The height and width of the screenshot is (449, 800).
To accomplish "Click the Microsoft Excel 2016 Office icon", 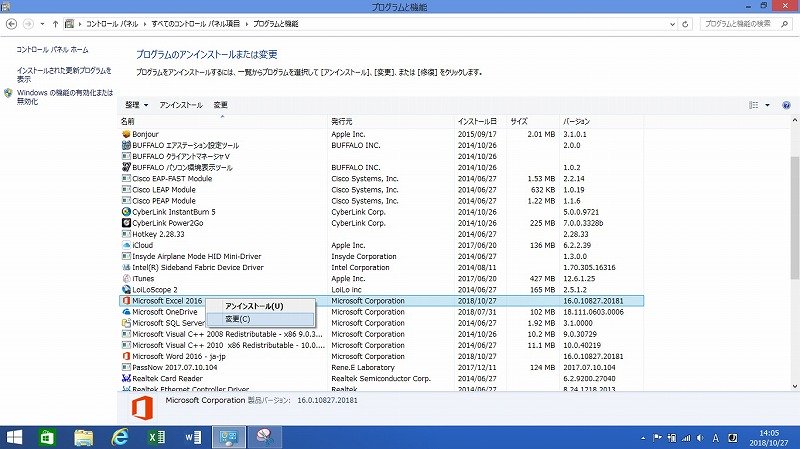I will coord(126,301).
